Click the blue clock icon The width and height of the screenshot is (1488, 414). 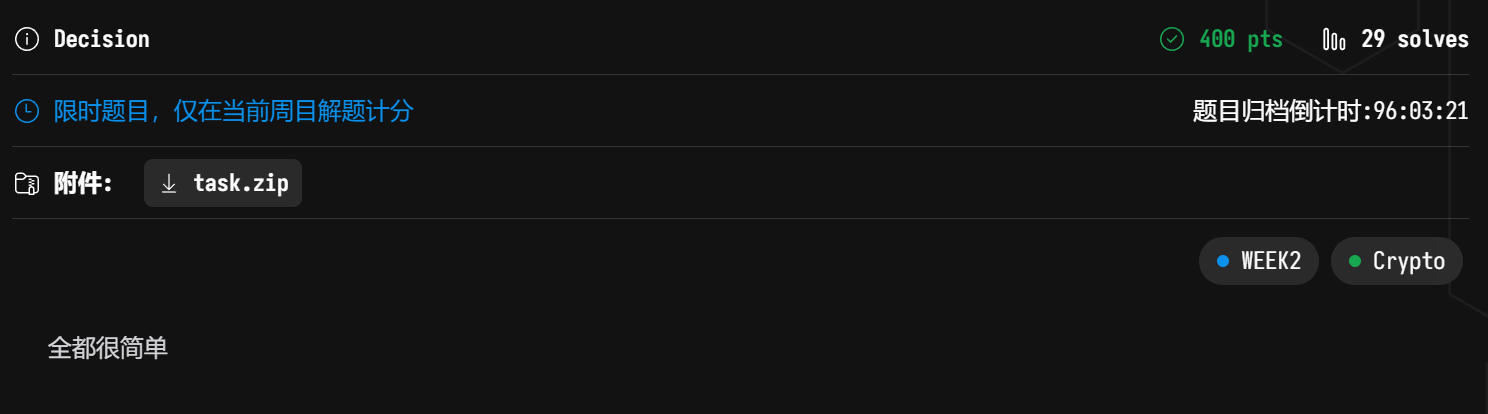(27, 111)
